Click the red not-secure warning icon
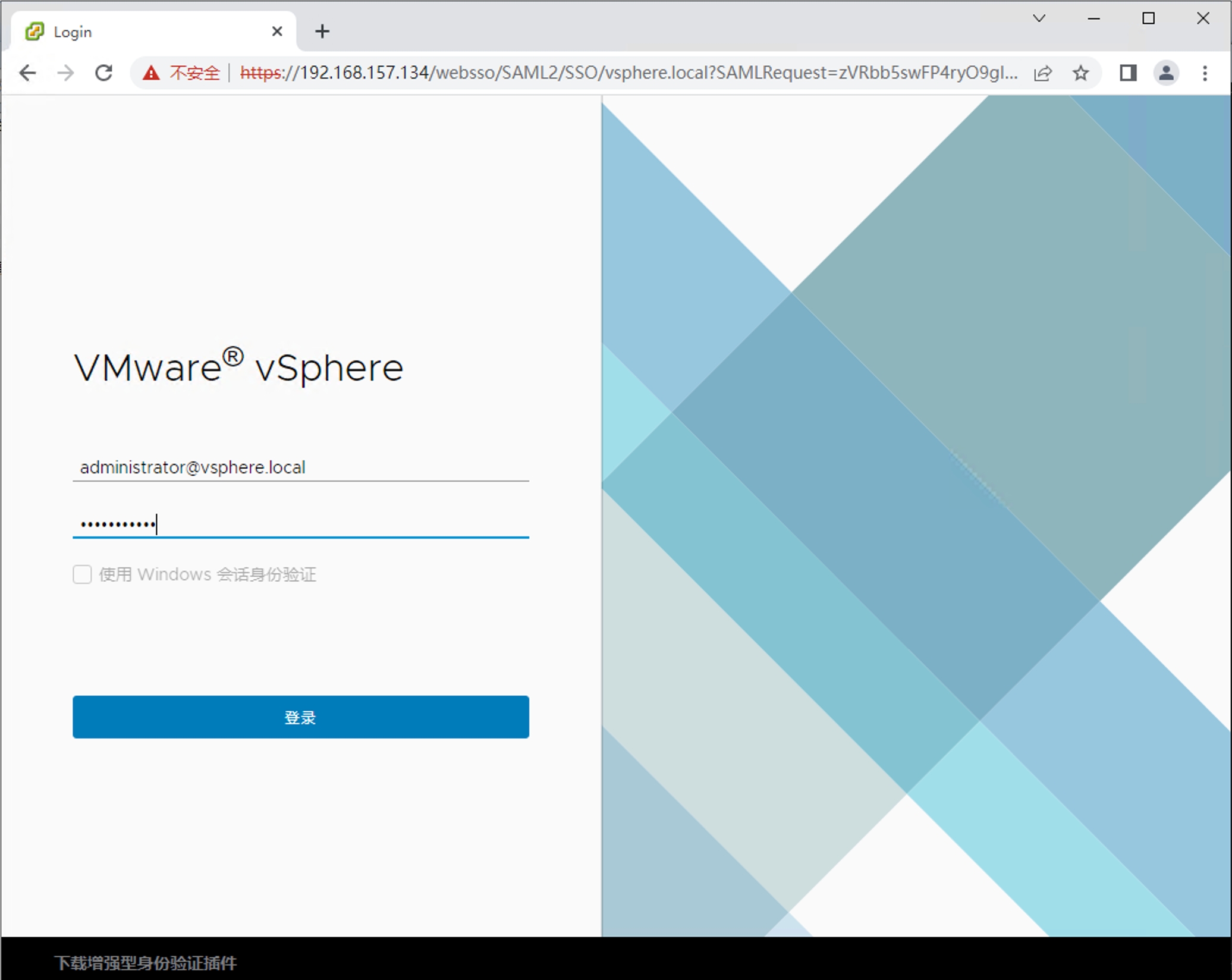 [151, 73]
